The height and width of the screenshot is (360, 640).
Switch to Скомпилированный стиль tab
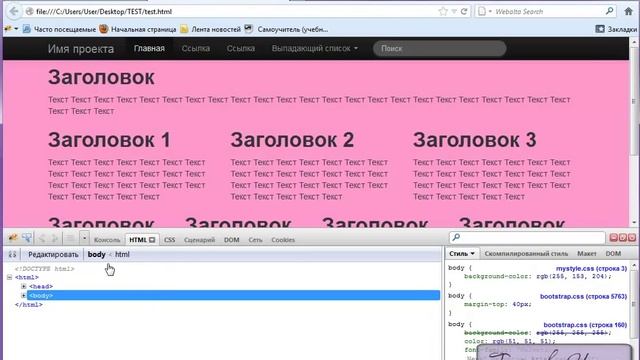coord(526,253)
